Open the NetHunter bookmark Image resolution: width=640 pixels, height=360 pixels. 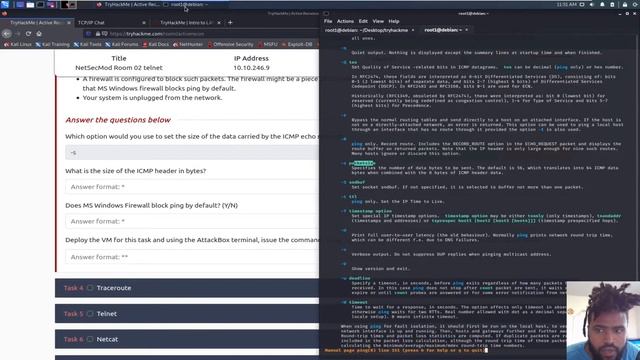(188, 44)
